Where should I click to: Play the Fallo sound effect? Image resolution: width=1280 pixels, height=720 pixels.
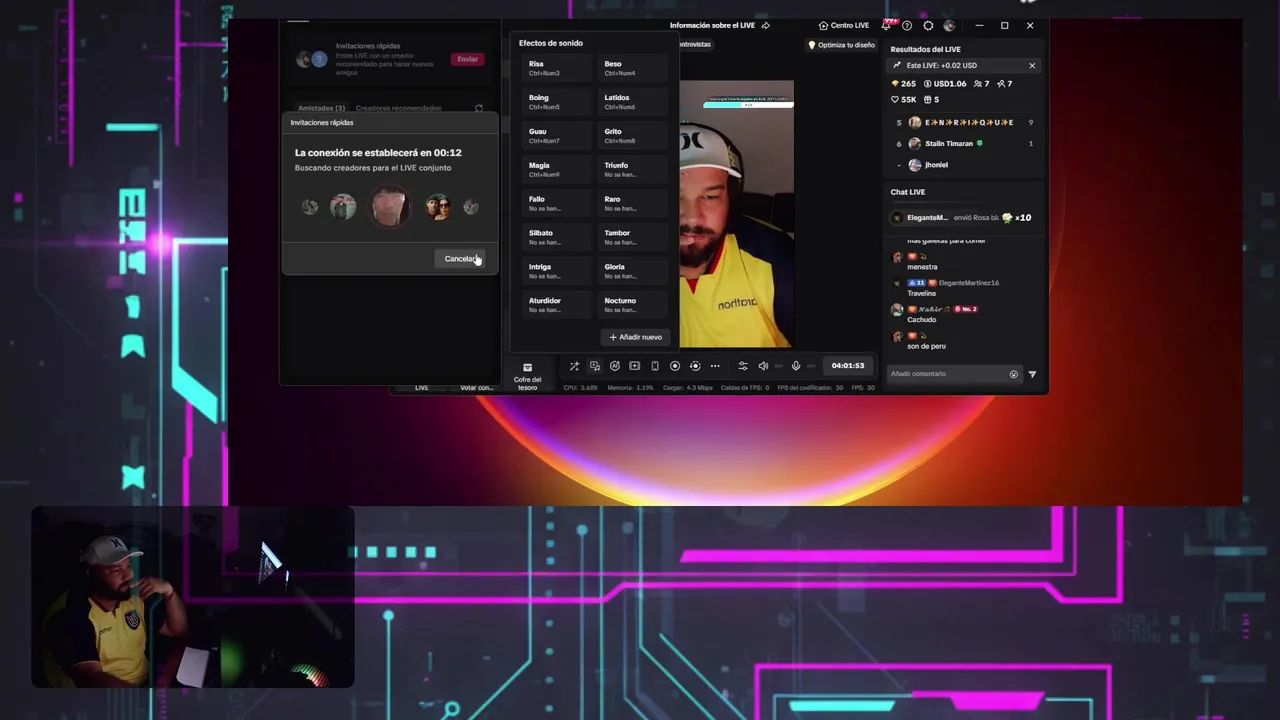[557, 204]
